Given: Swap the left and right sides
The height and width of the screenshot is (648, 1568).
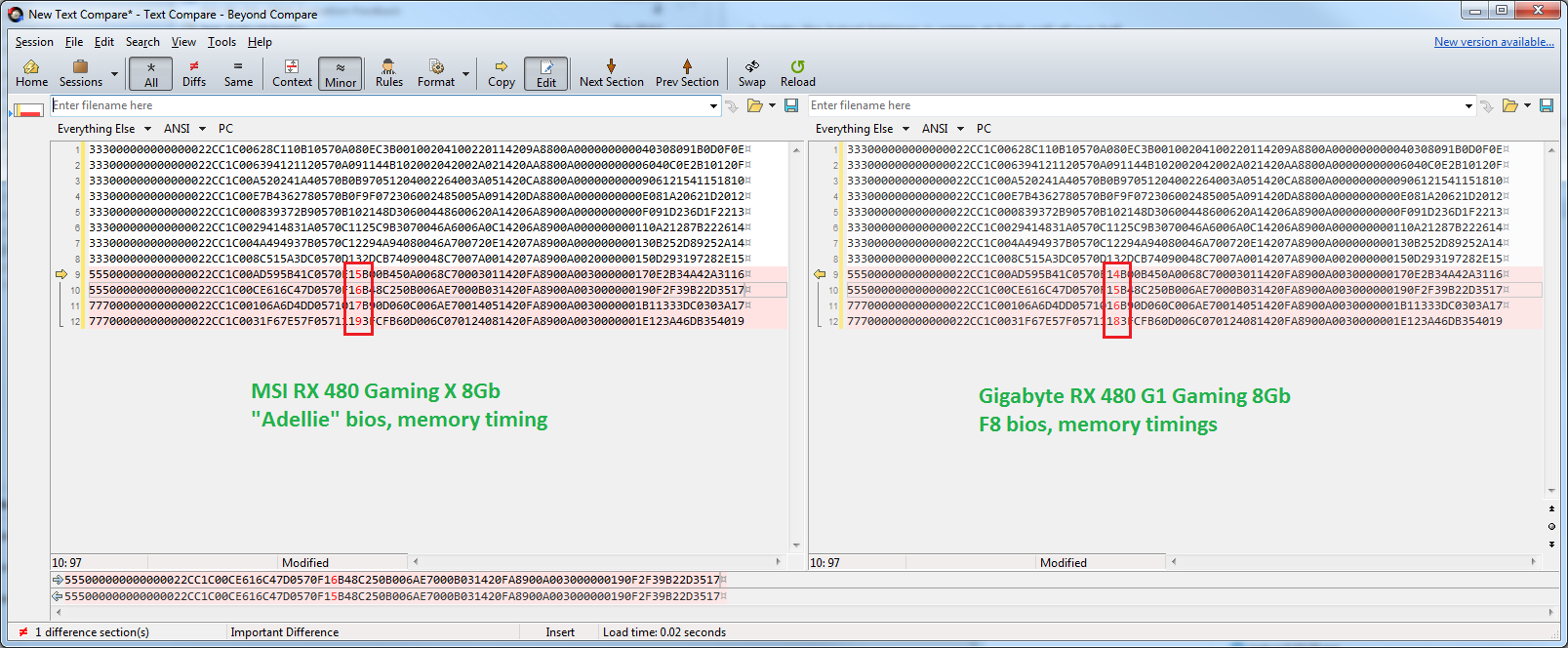Looking at the screenshot, I should pos(752,73).
